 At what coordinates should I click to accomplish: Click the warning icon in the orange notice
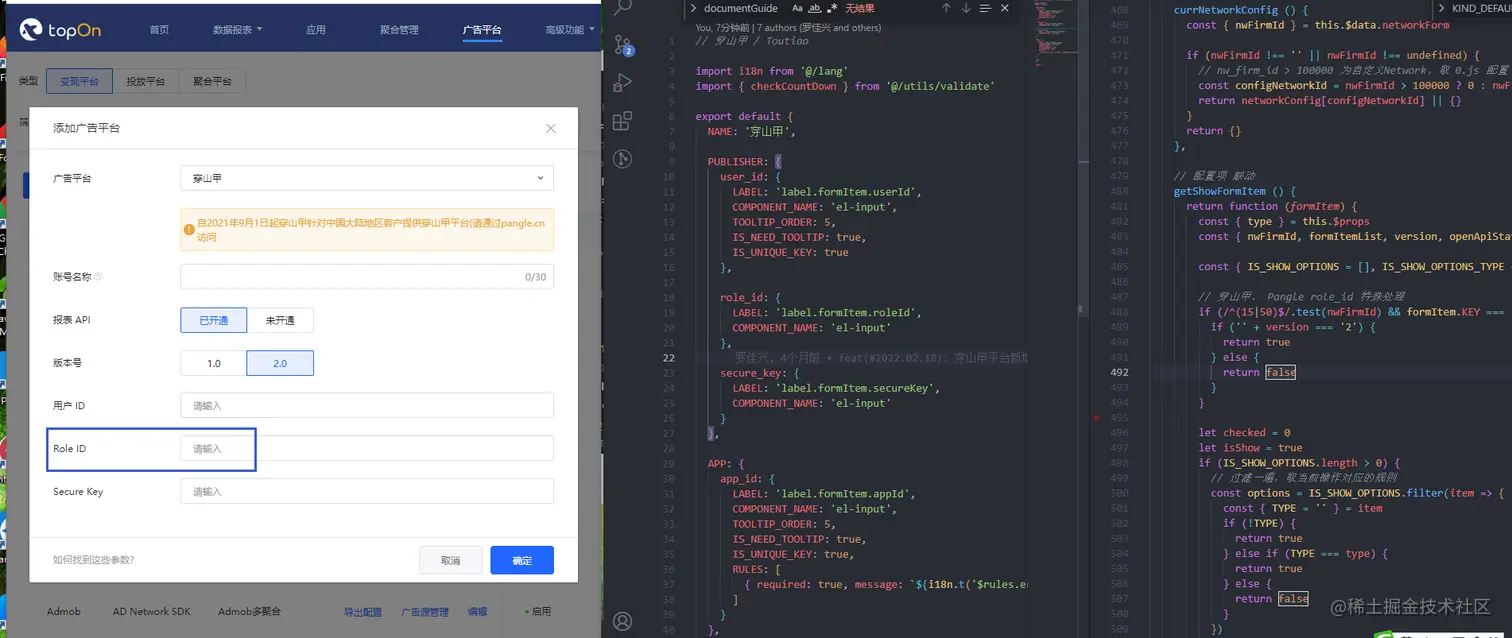click(189, 230)
